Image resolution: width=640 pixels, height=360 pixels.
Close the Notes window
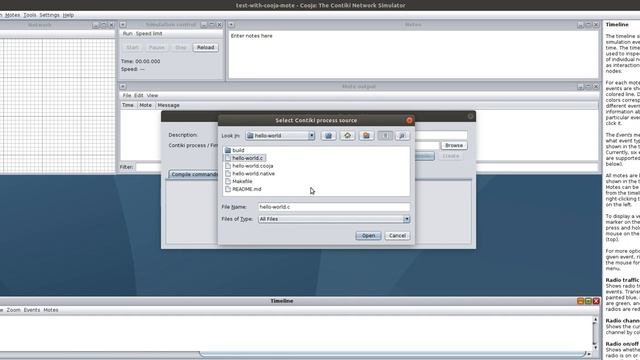pos(596,25)
